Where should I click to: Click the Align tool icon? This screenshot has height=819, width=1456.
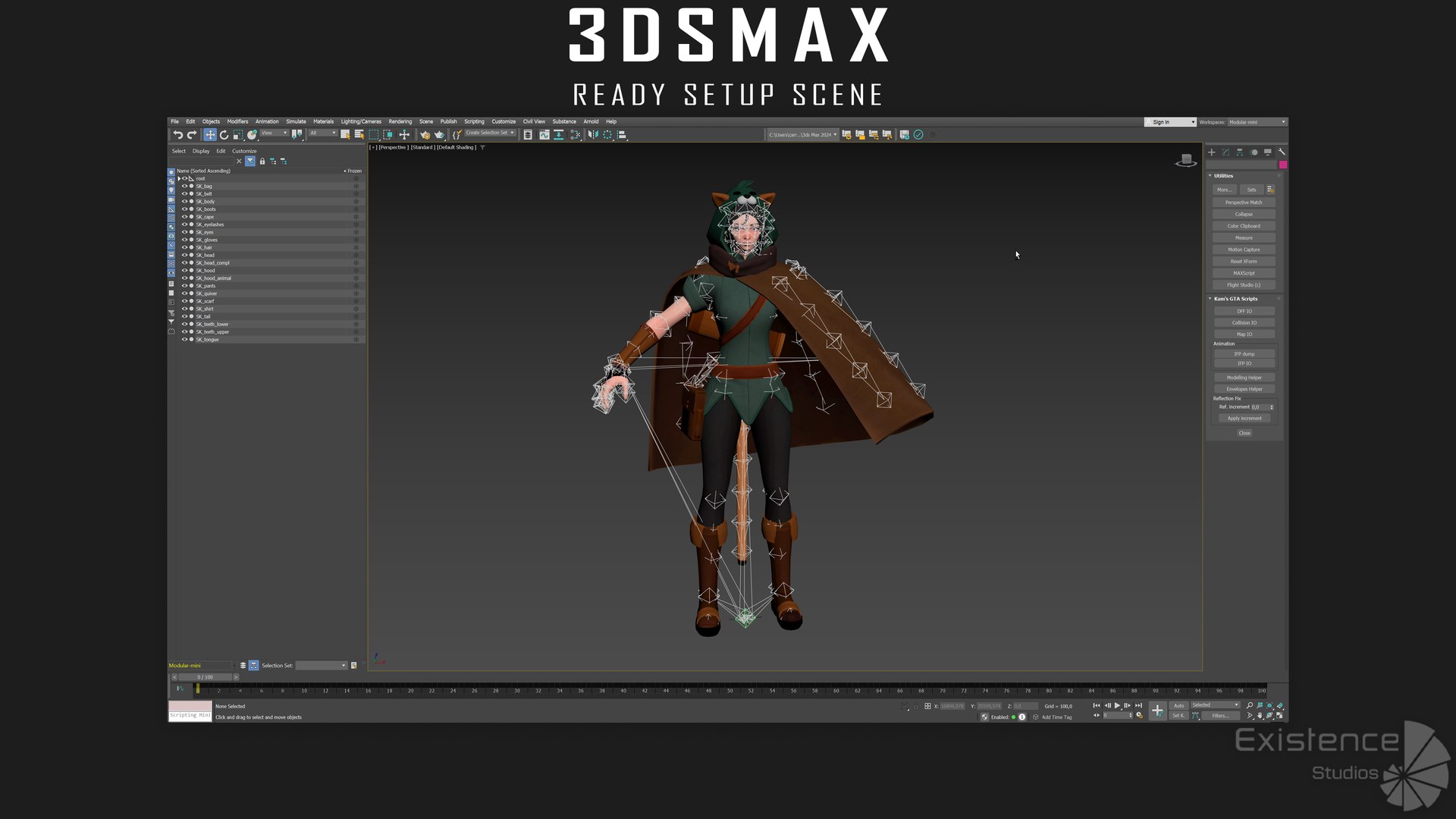tap(621, 135)
